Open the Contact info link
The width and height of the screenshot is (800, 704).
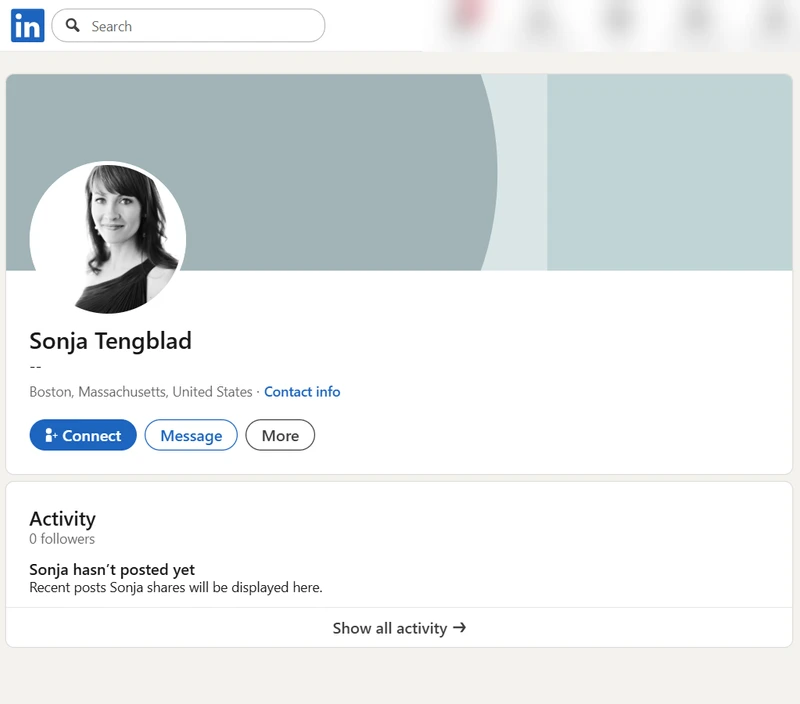pos(302,392)
